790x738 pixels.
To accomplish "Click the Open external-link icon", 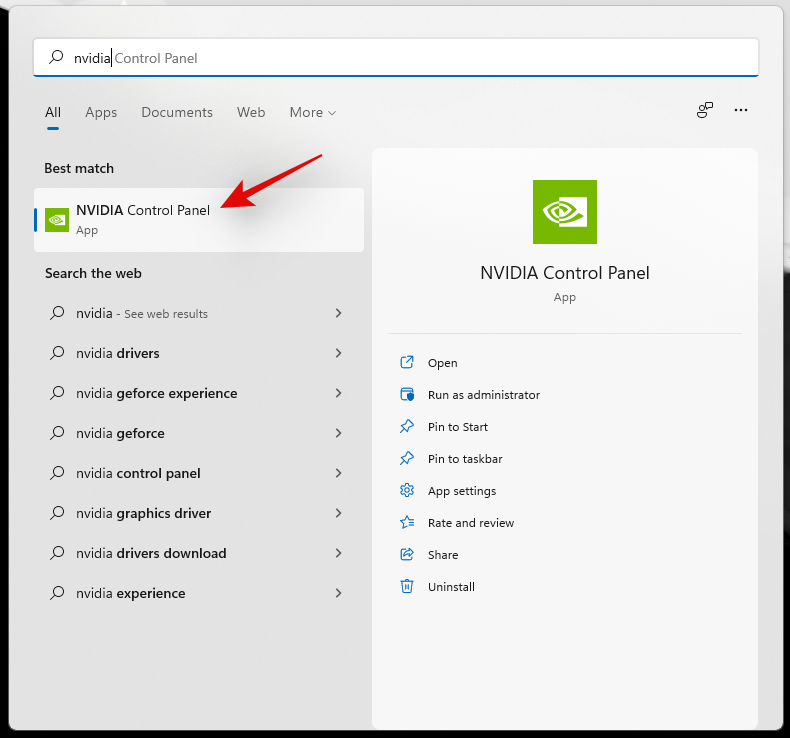I will click(407, 362).
